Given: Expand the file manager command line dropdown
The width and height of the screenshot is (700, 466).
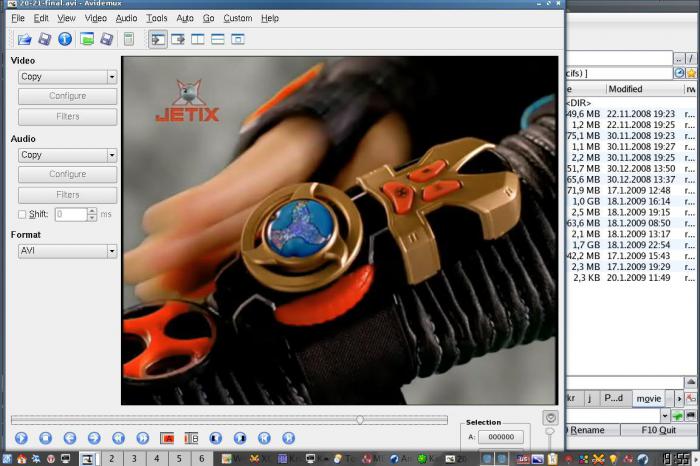Looking at the screenshot, I should (x=665, y=416).
